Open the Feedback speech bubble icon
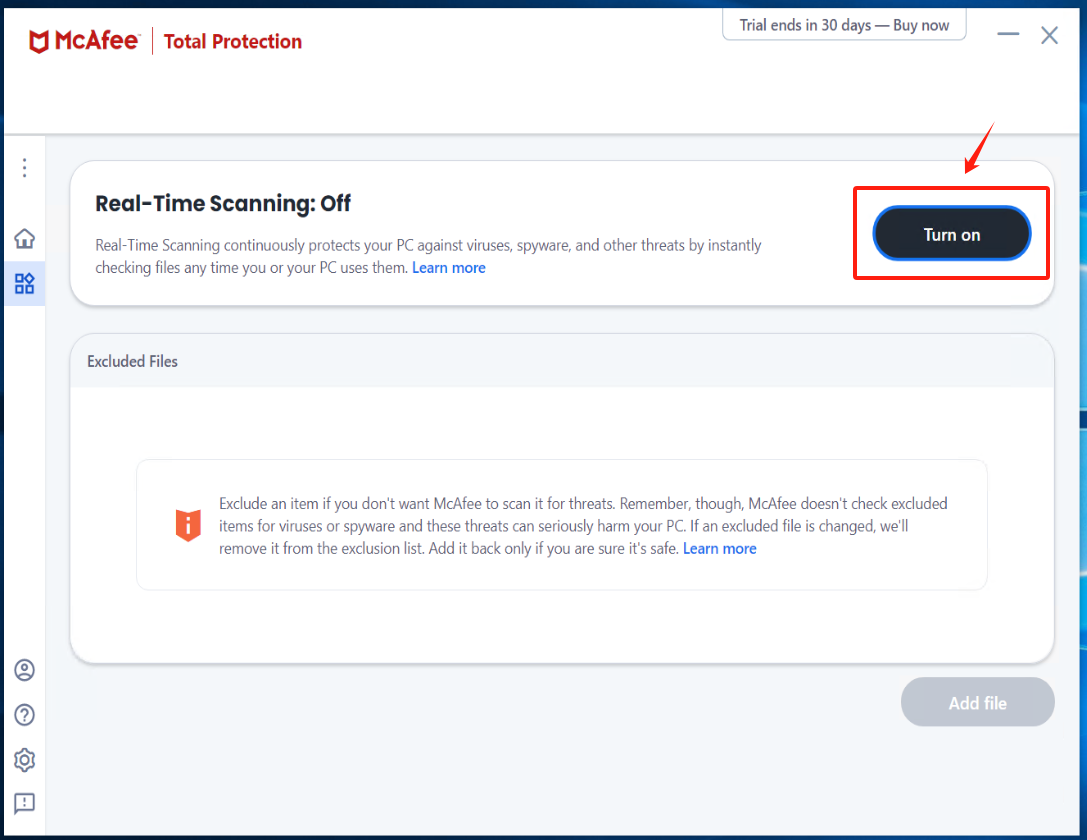Viewport: 1087px width, 840px height. click(24, 803)
